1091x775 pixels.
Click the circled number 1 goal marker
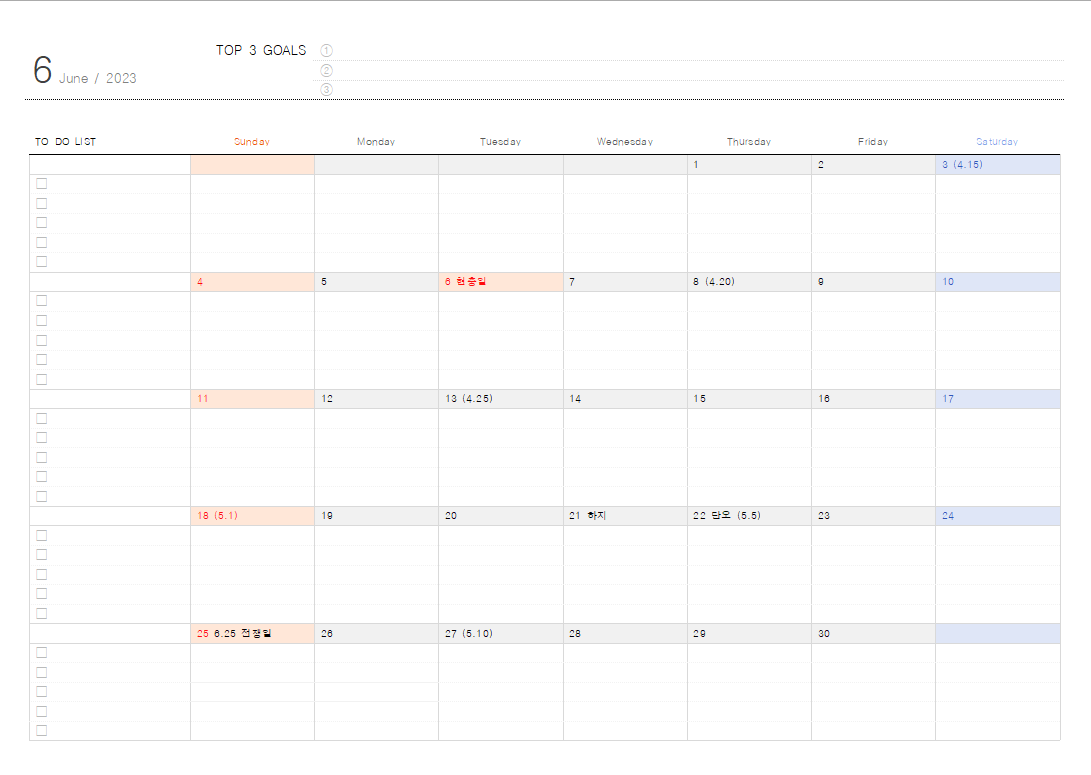click(326, 50)
